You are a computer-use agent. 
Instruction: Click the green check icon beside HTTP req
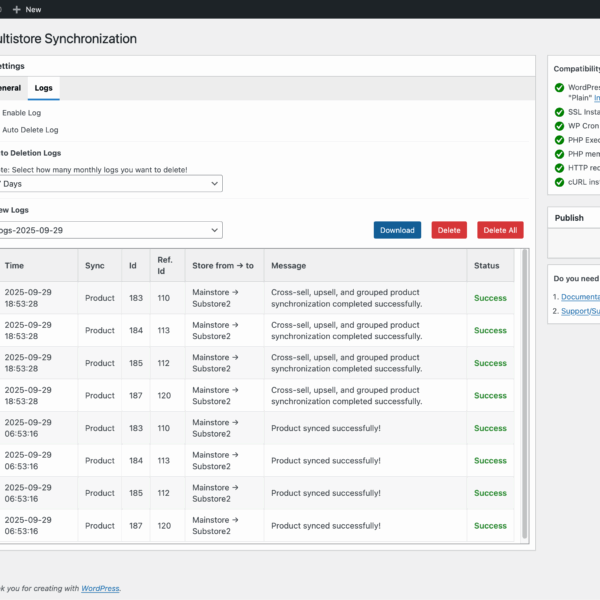pos(559,168)
